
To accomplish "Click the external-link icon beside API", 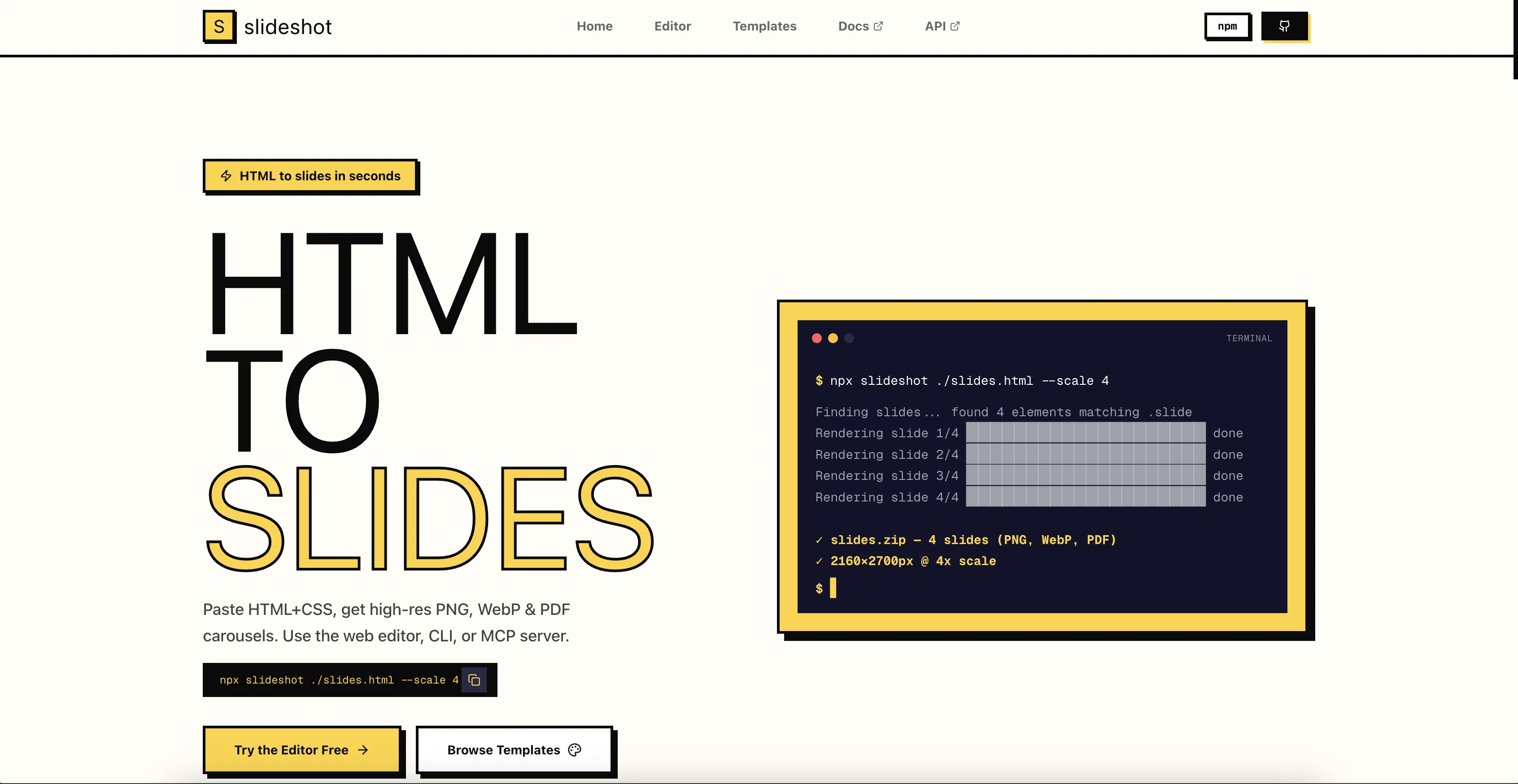I will point(955,26).
